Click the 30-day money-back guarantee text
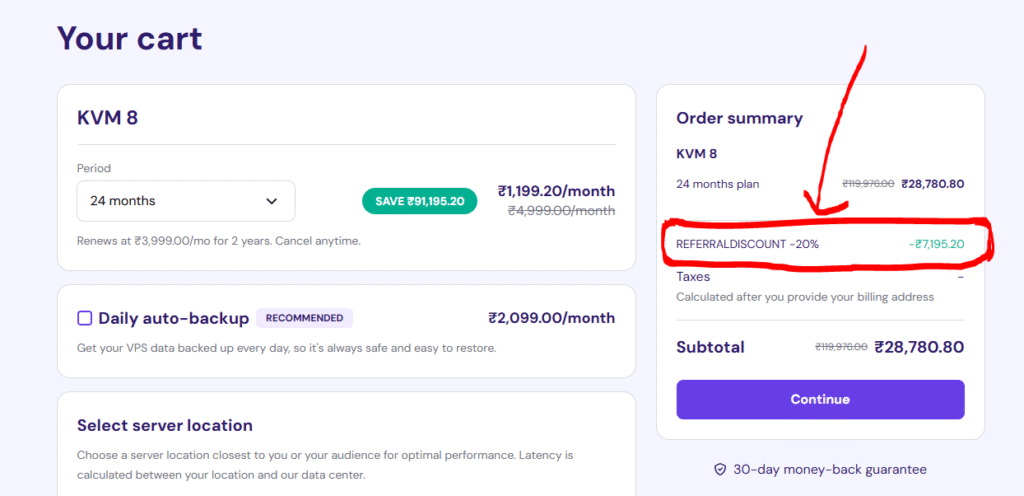 pos(829,469)
